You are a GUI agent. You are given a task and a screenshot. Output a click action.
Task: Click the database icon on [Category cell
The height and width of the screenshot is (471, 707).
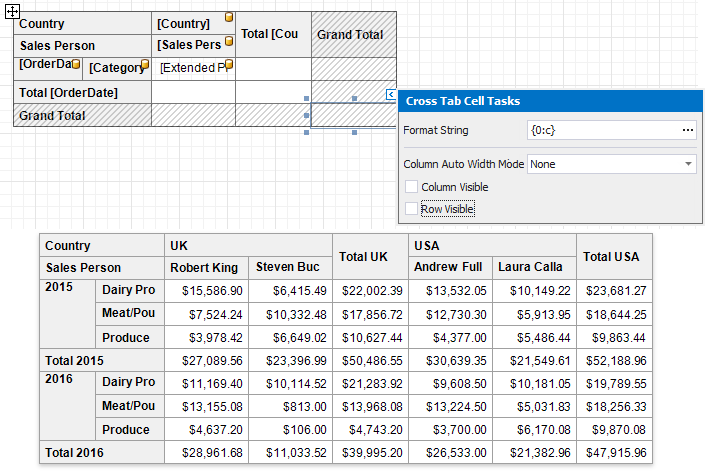point(144,65)
